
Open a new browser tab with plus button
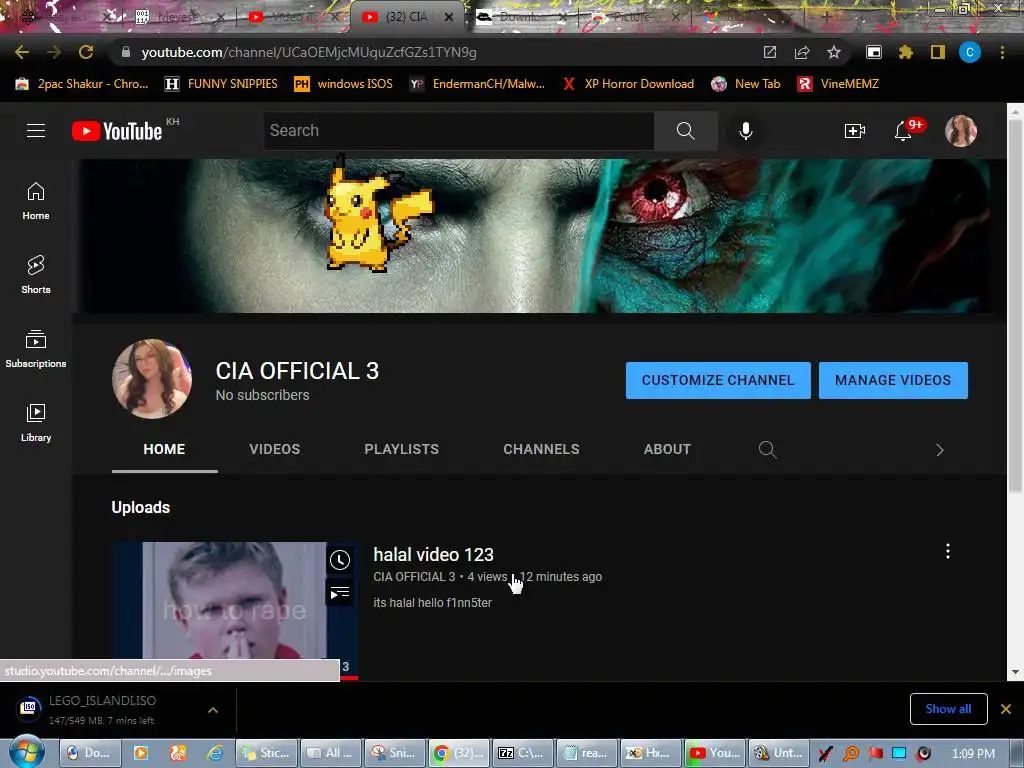(x=827, y=17)
